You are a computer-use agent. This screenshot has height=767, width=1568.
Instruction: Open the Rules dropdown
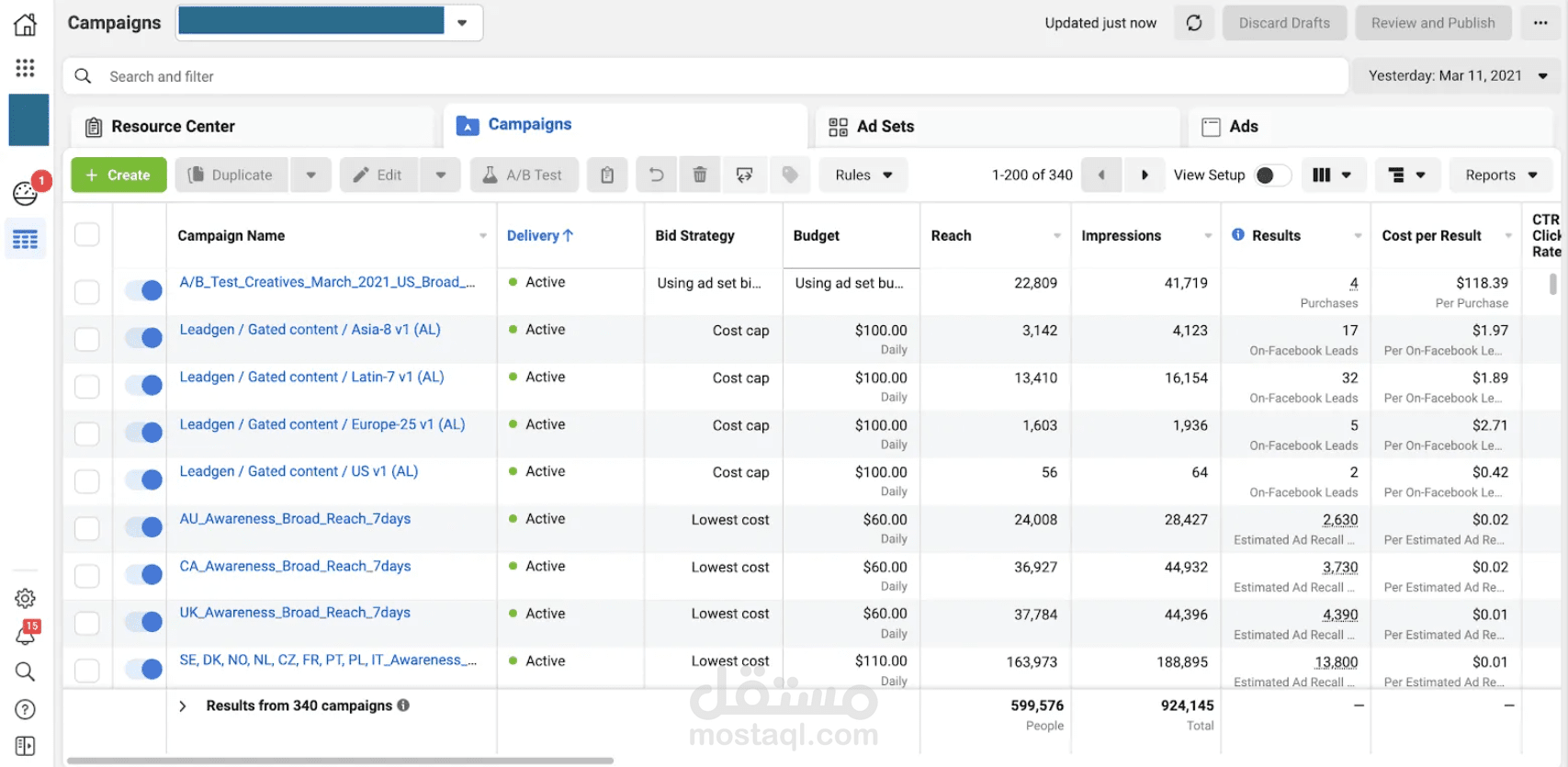863,175
